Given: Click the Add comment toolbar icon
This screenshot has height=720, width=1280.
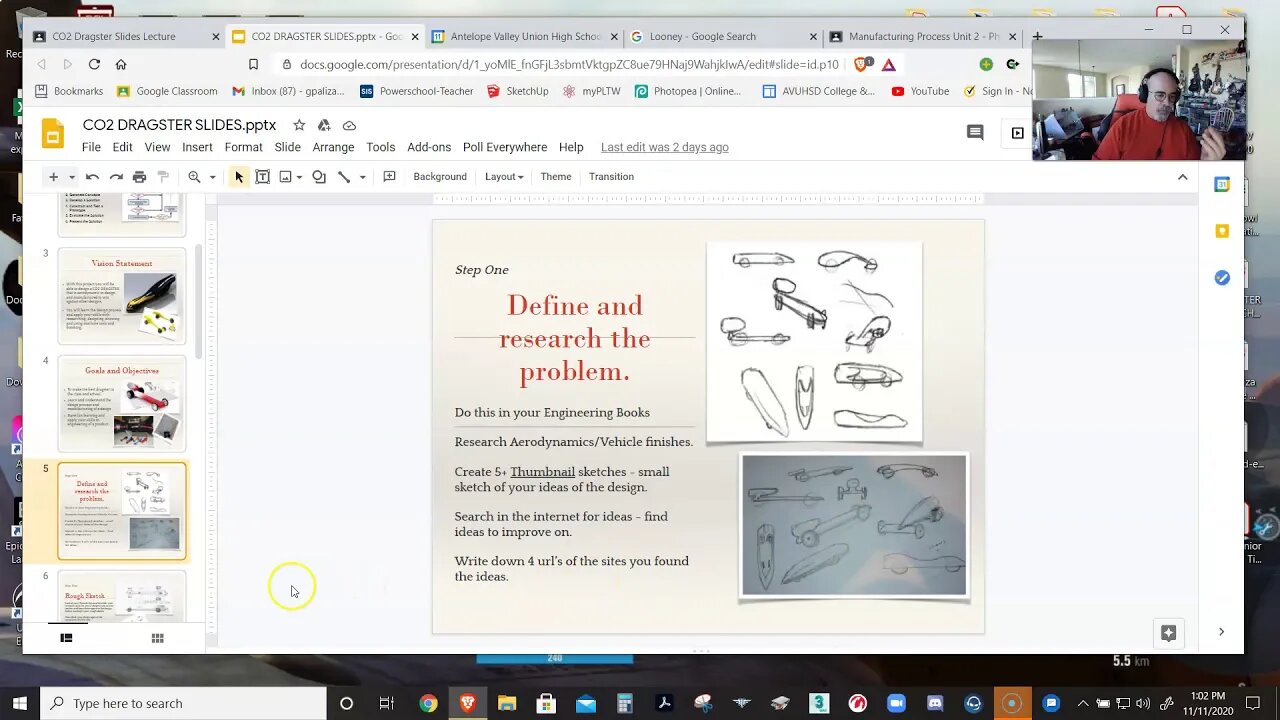Looking at the screenshot, I should 390,177.
